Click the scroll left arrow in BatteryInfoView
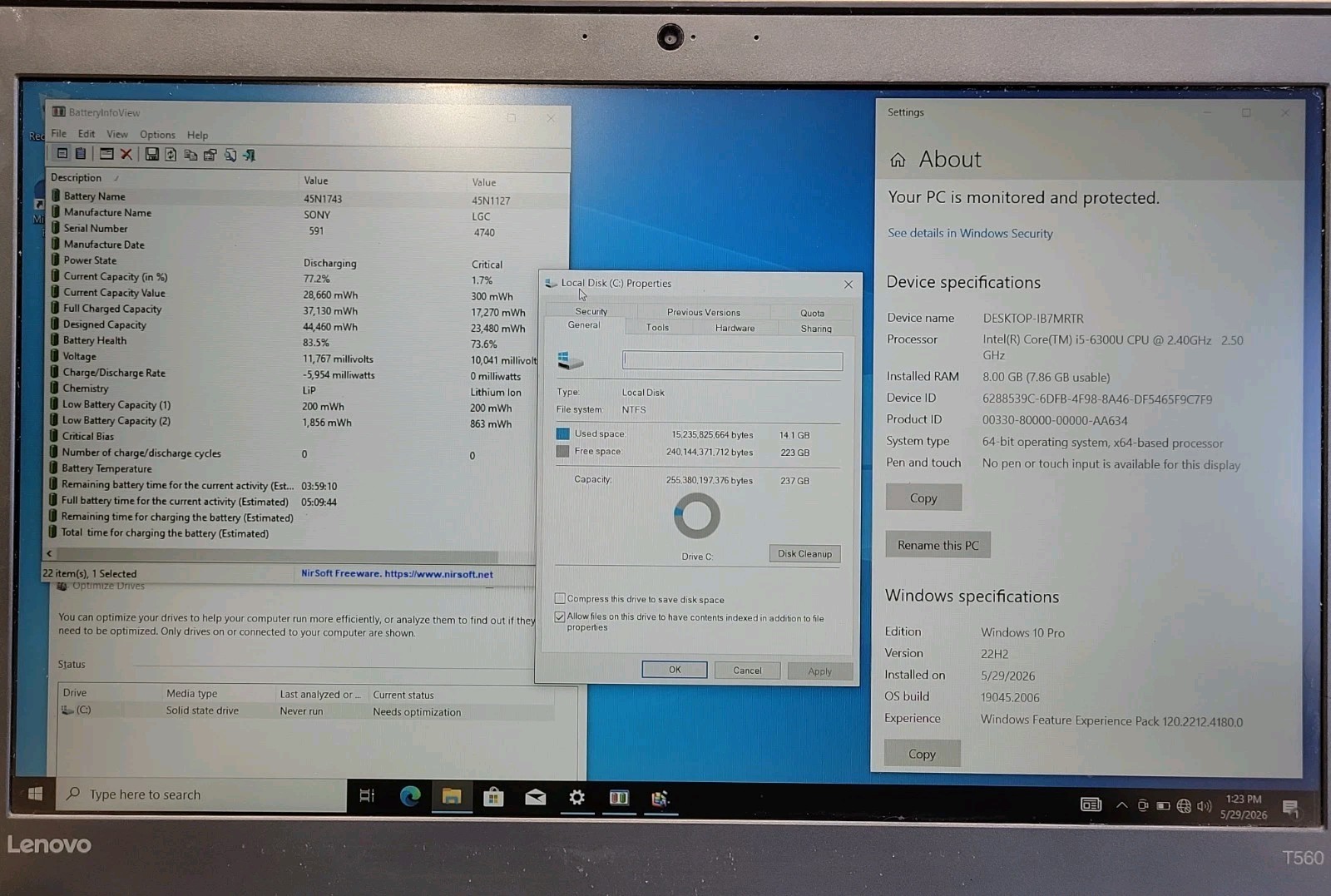 50,553
